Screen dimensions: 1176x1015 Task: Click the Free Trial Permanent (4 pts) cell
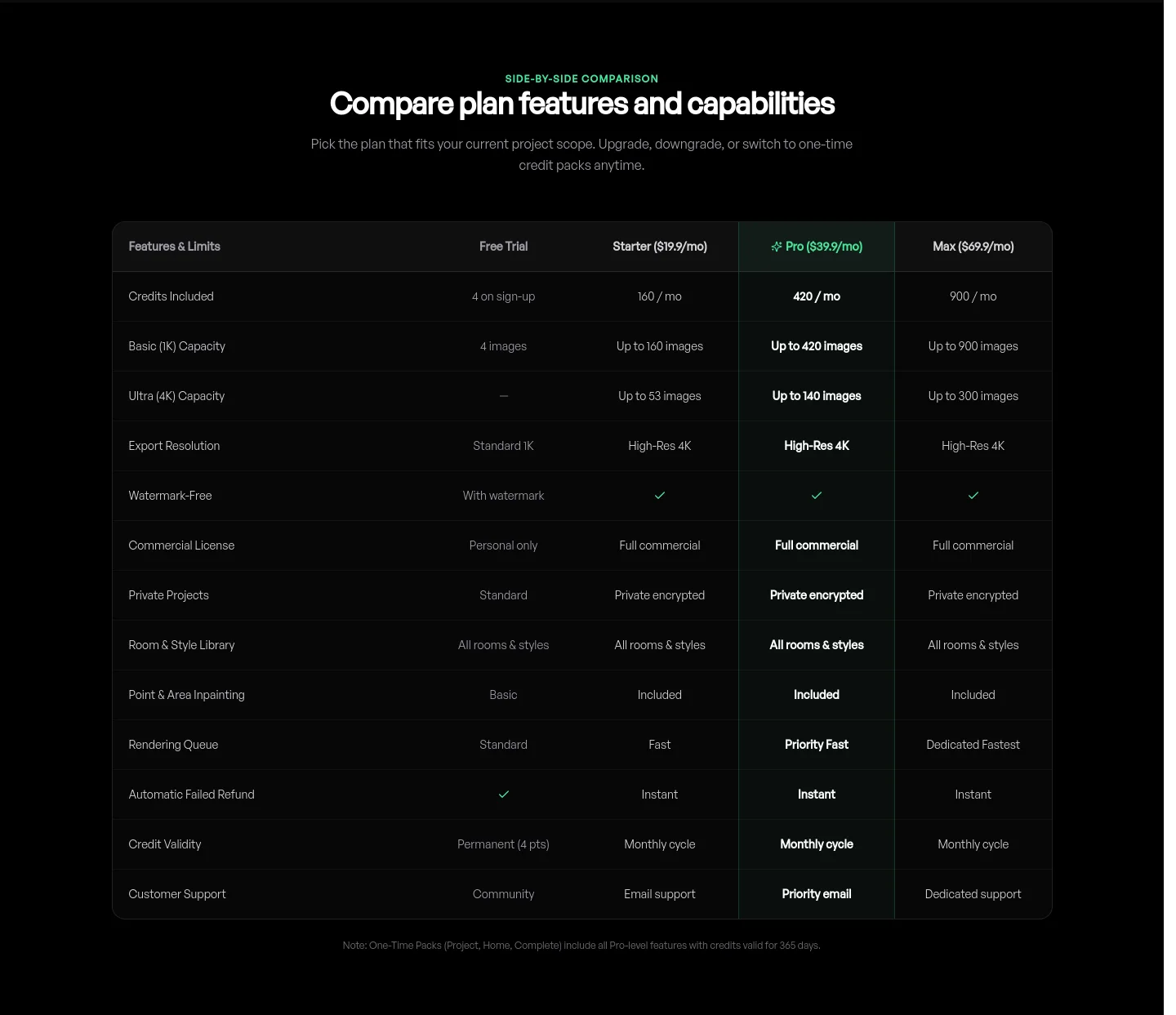(x=504, y=844)
